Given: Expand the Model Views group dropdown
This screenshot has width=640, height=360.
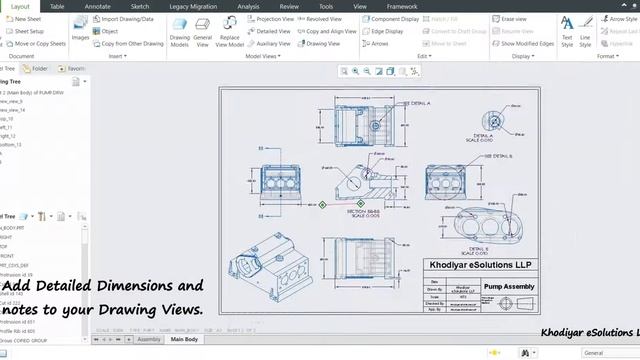Looking at the screenshot, I should (x=263, y=56).
